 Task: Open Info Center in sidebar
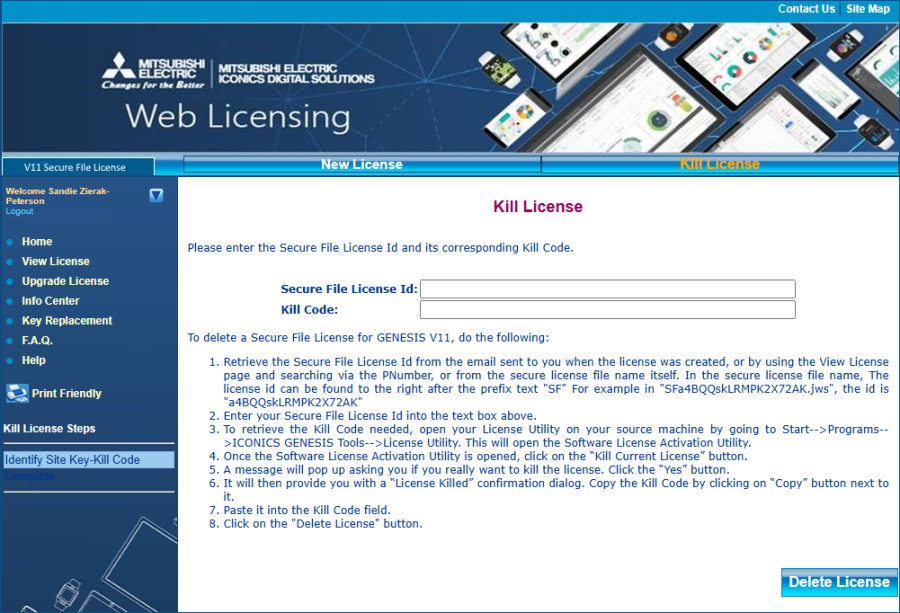(x=51, y=301)
